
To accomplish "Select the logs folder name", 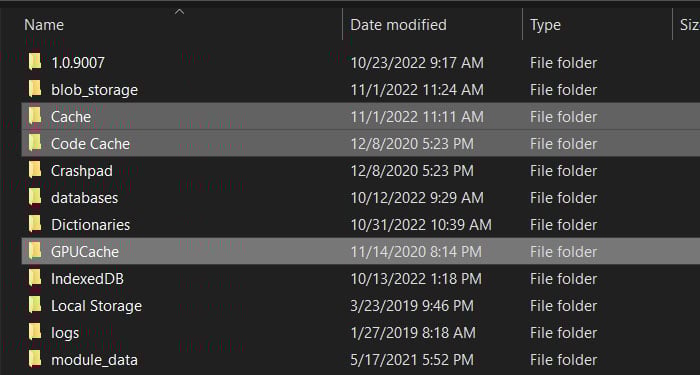I will tap(65, 333).
